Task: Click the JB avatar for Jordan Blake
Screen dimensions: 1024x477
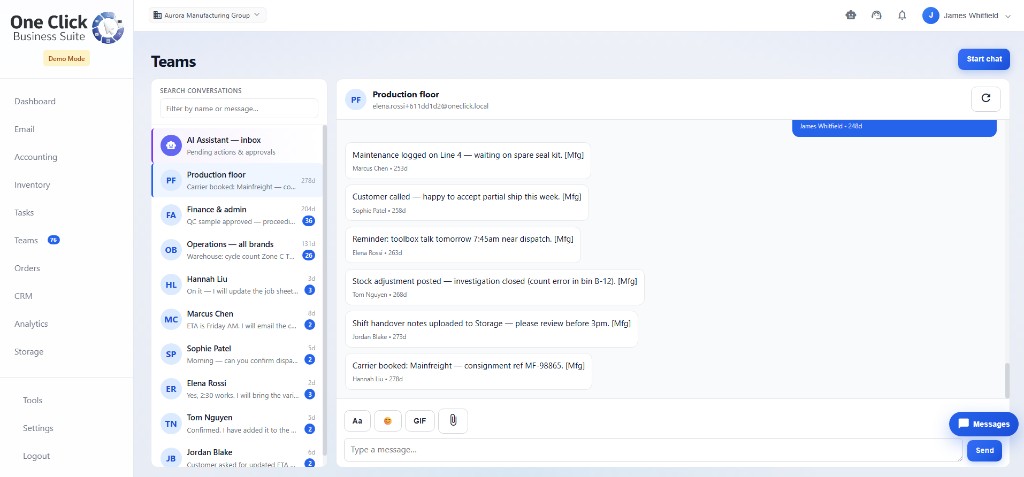Action: pos(171,457)
